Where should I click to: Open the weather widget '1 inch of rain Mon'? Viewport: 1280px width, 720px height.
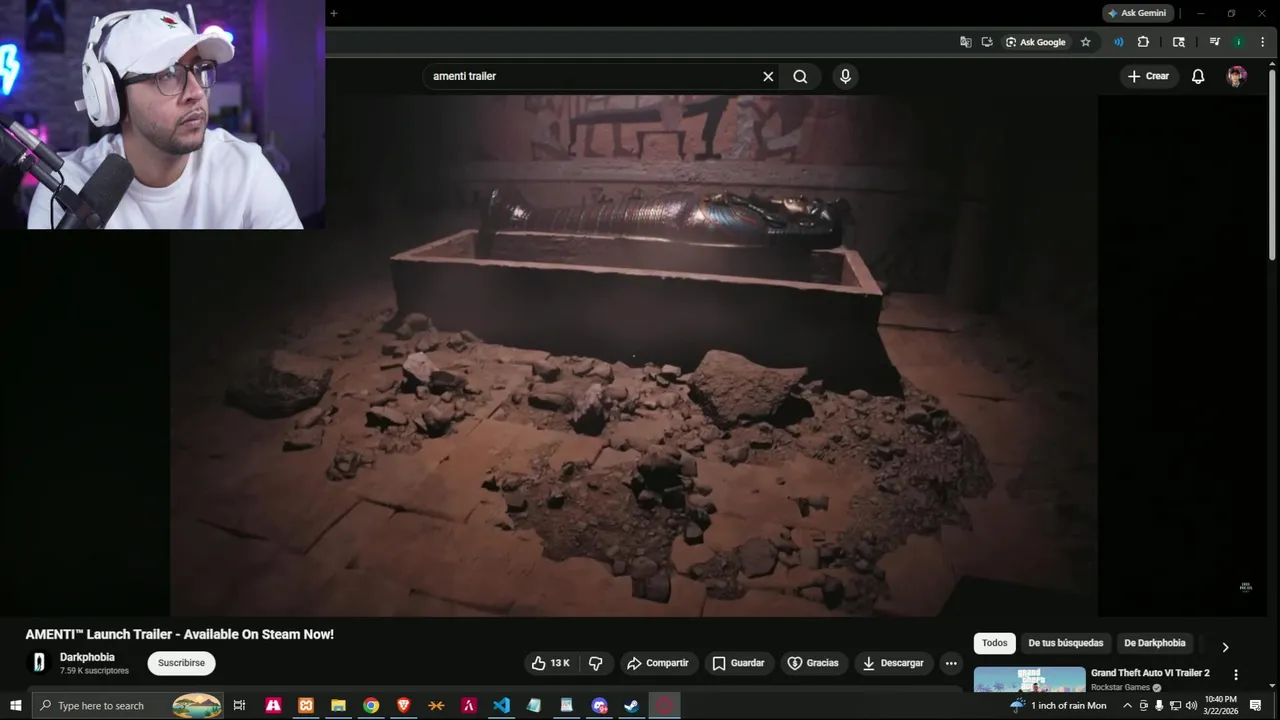(x=1058, y=705)
